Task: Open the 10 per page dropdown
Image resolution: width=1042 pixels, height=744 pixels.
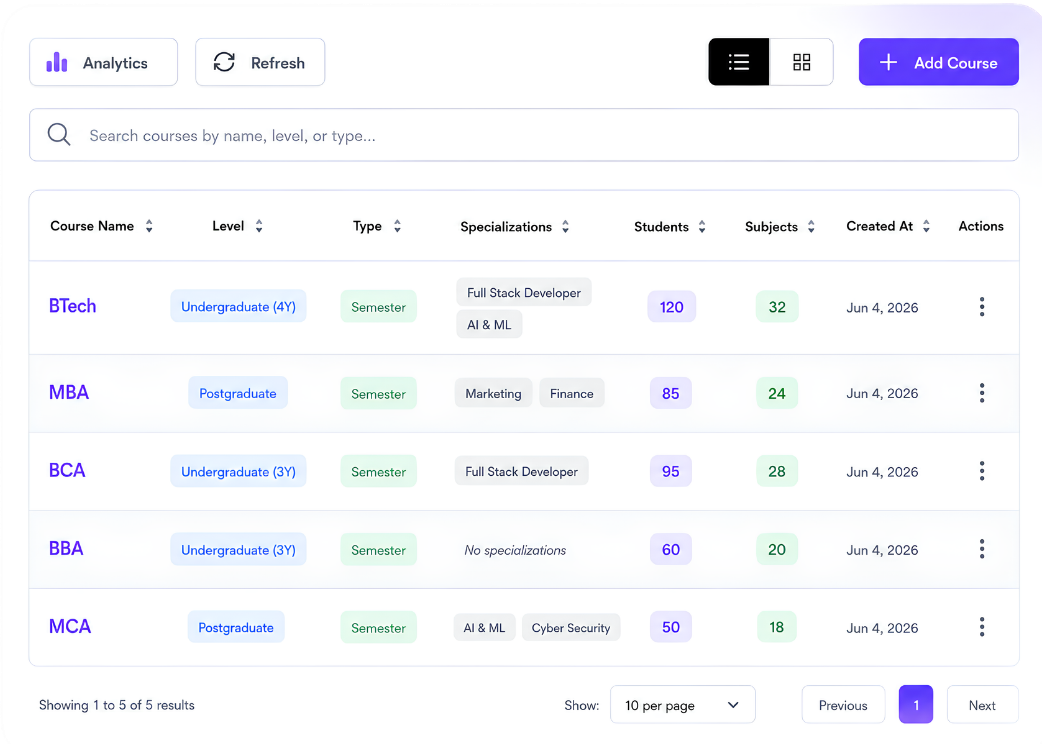Action: click(x=682, y=705)
